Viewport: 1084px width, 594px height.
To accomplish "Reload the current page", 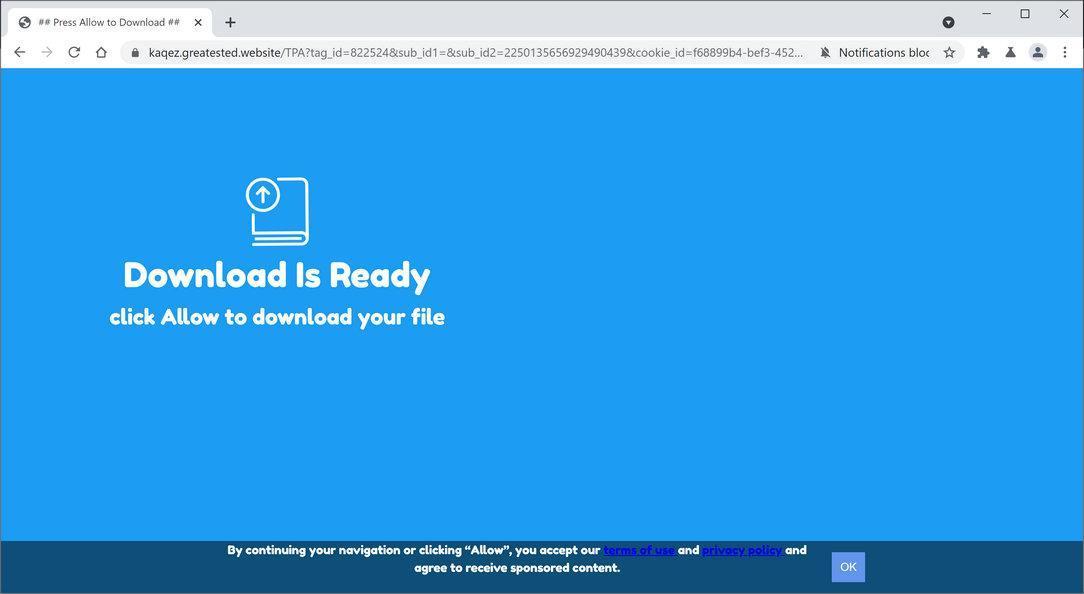I will [x=74, y=52].
